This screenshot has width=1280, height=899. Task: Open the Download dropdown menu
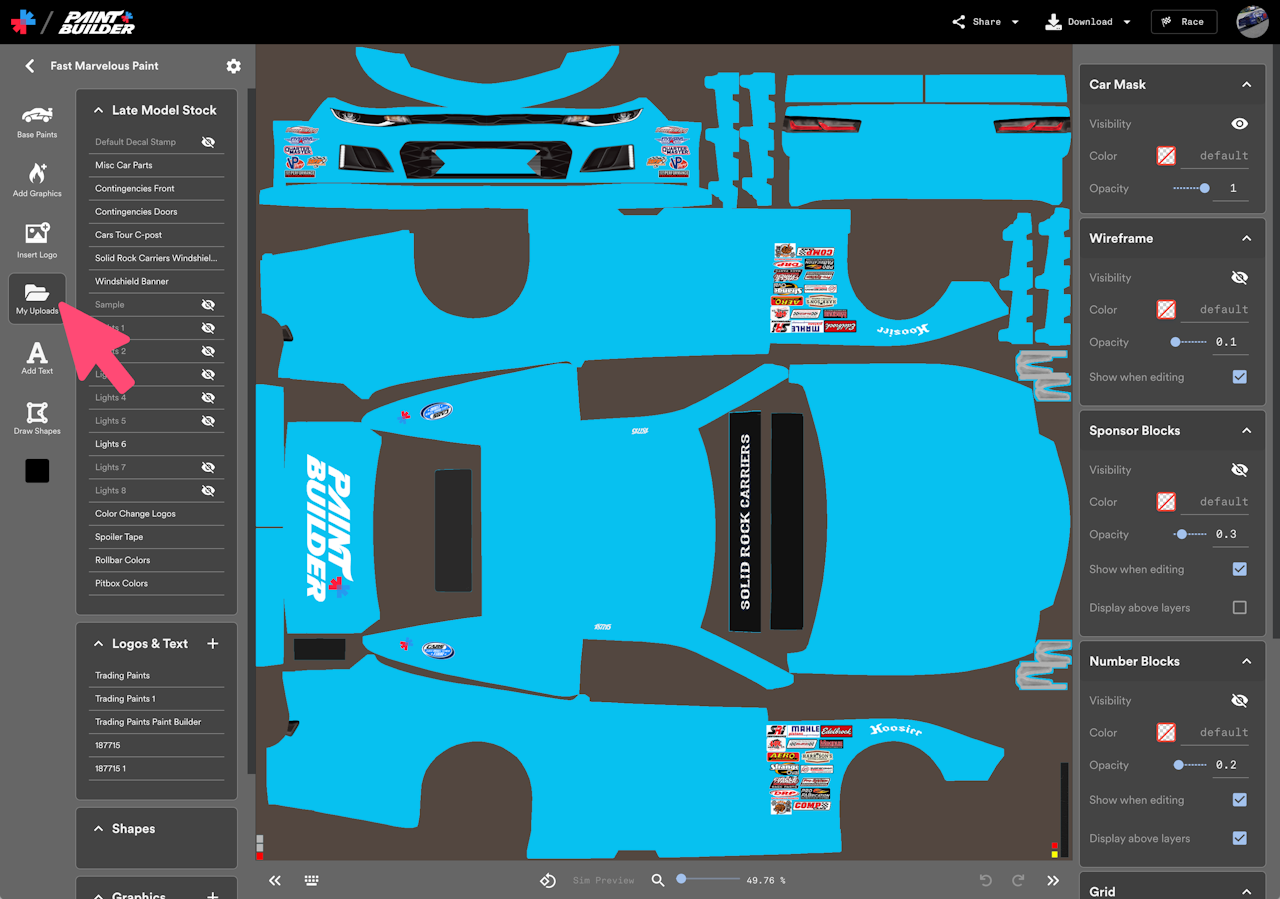tap(1088, 22)
